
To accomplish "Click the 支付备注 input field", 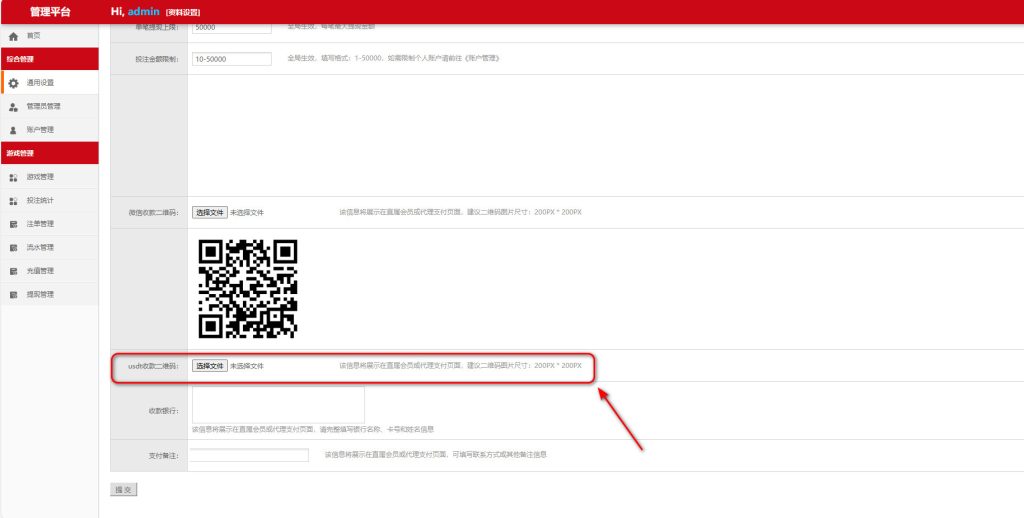I will [x=249, y=455].
